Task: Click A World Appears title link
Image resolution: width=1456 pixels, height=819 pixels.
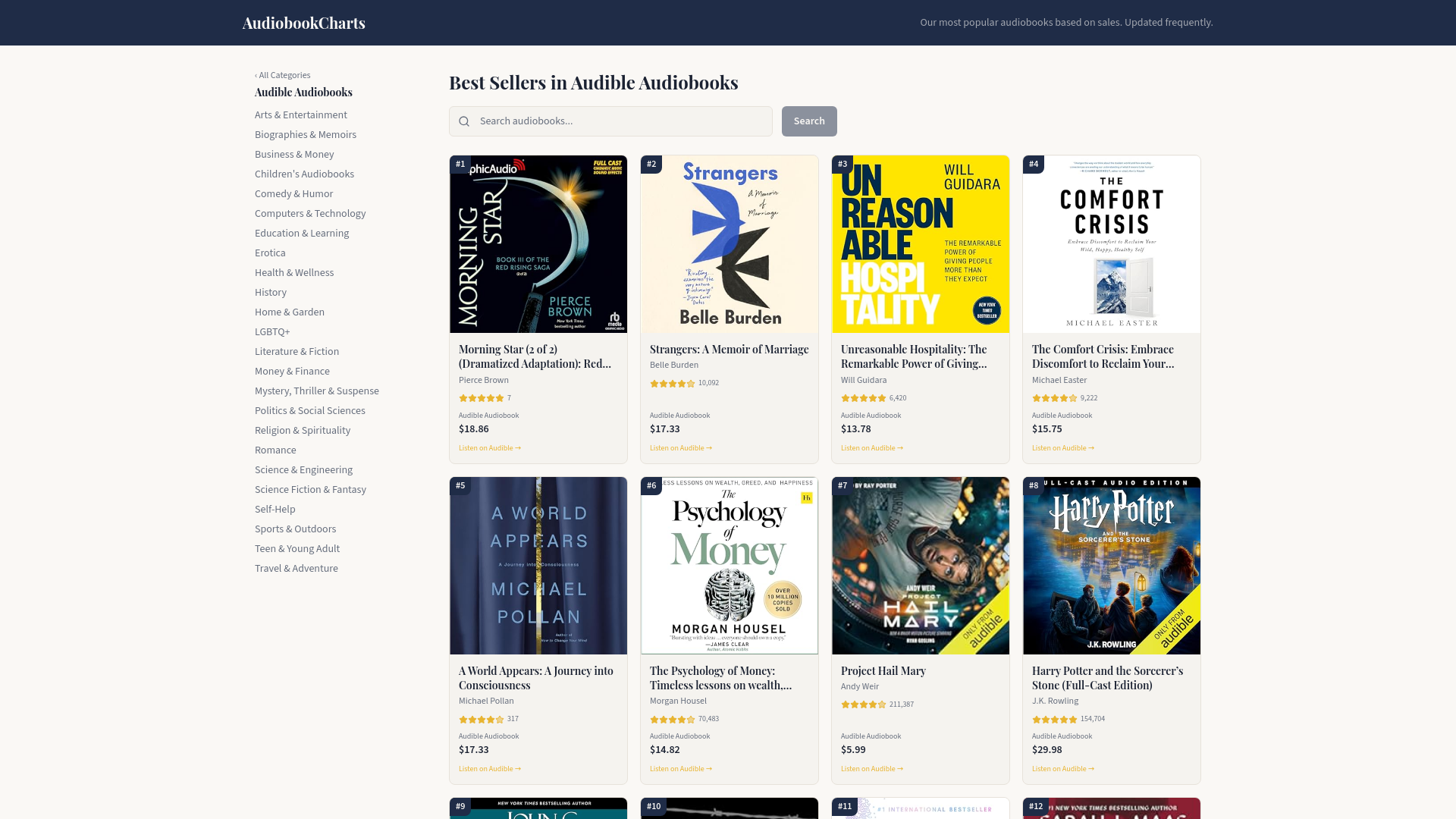Action: pos(536,678)
